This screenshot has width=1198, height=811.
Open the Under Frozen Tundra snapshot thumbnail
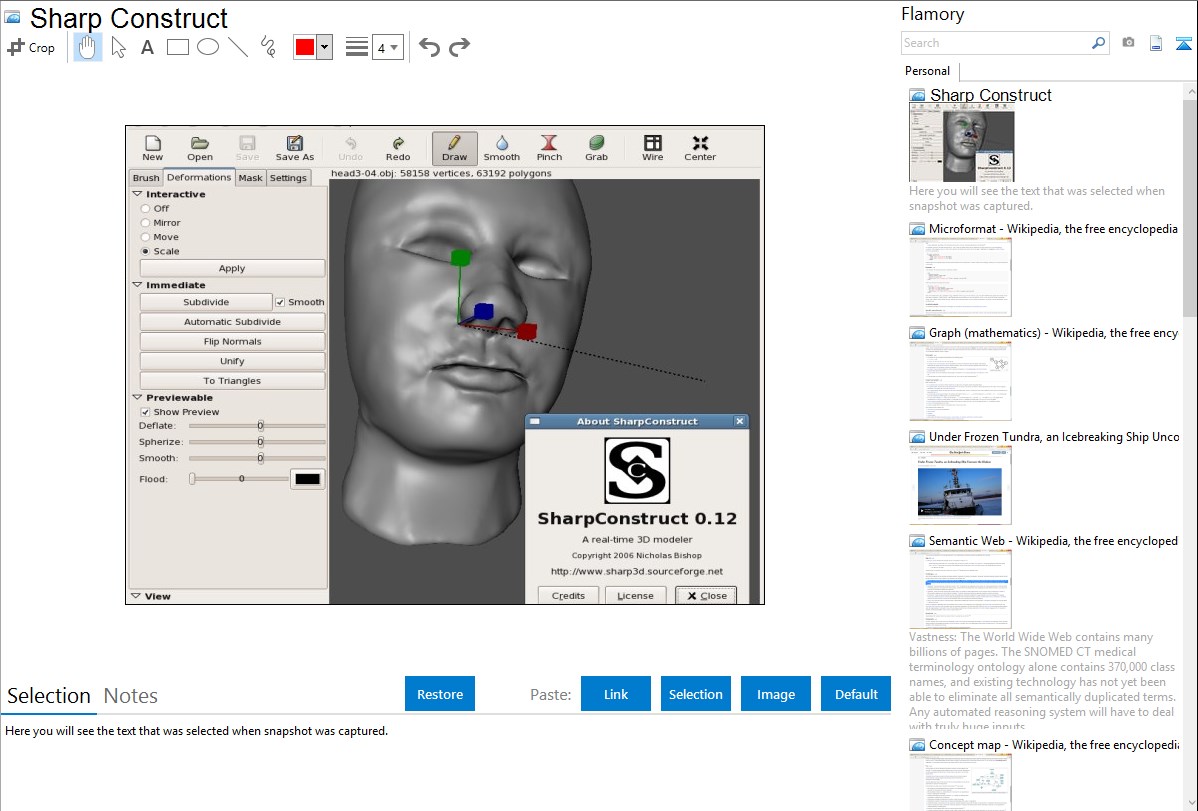point(960,486)
